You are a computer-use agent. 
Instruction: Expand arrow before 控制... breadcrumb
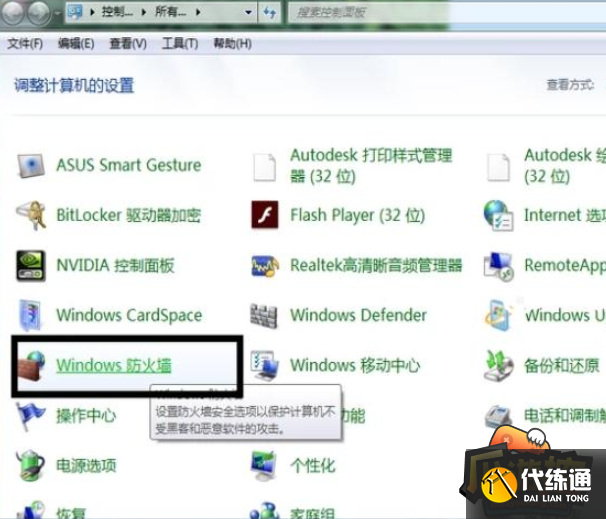pyautogui.click(x=92, y=12)
